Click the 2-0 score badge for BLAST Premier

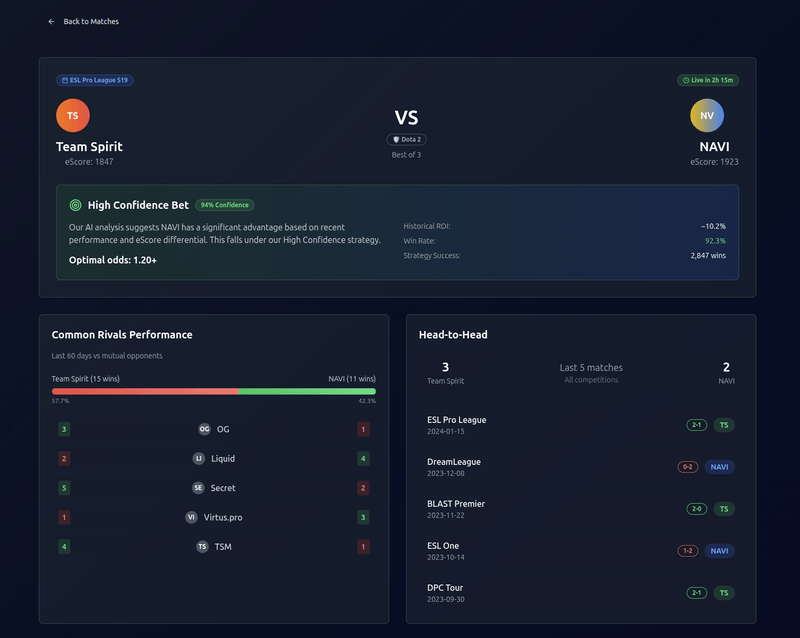point(696,509)
